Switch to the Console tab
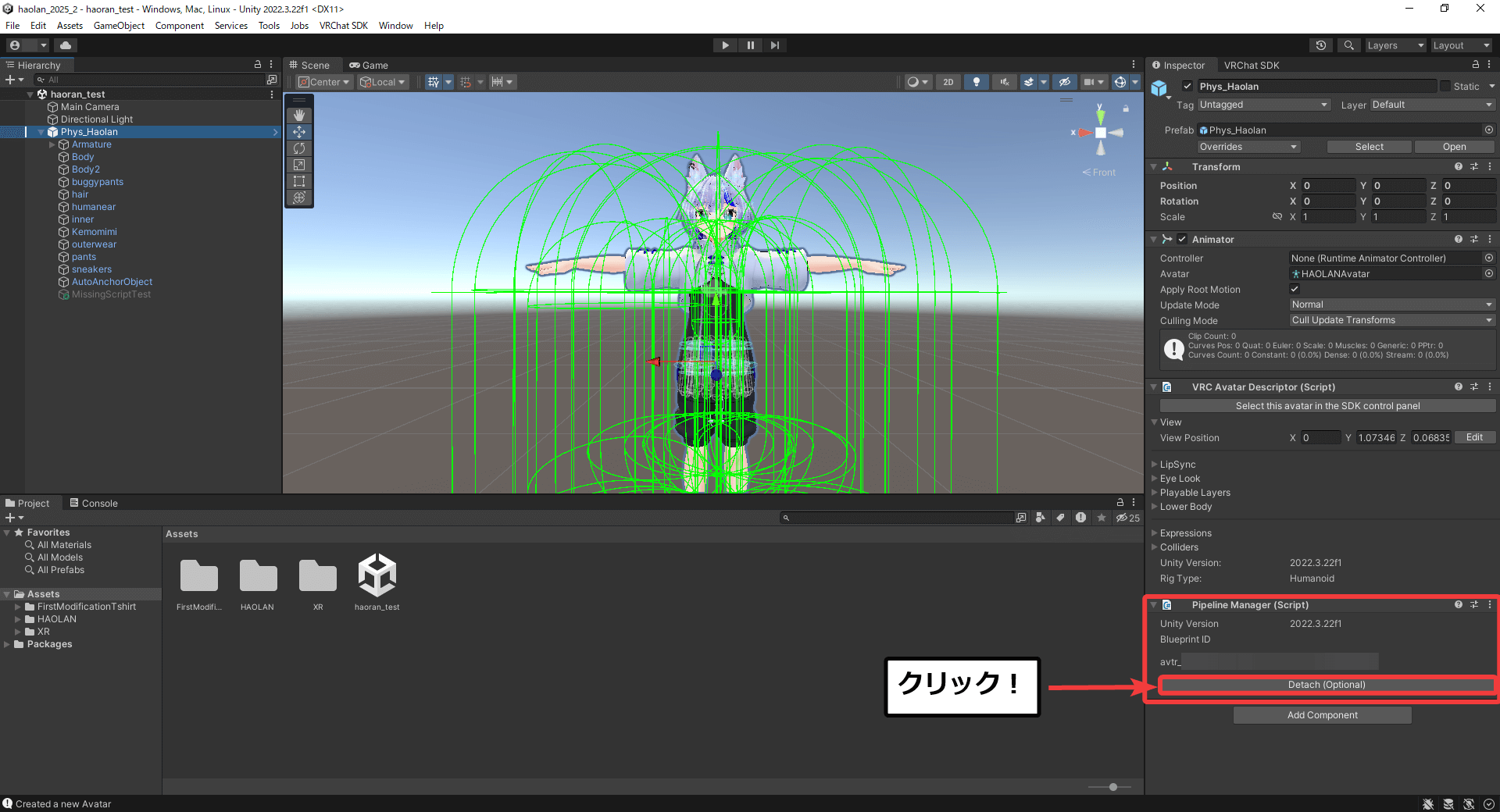The image size is (1500, 812). click(95, 503)
